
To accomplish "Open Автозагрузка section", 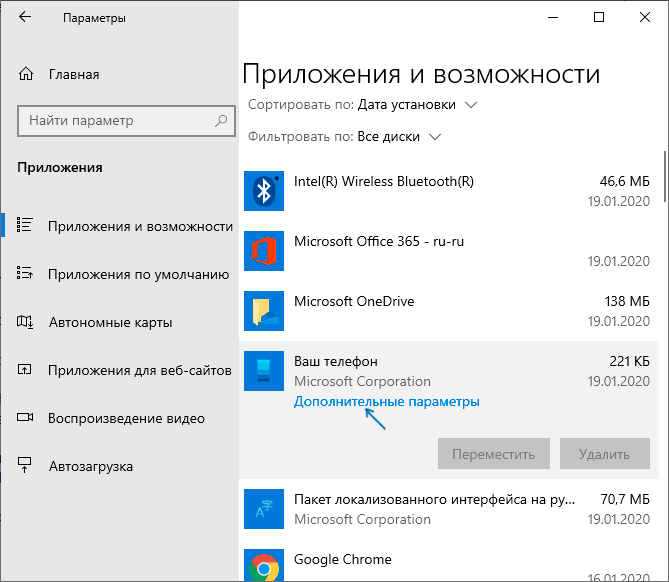I will (91, 466).
